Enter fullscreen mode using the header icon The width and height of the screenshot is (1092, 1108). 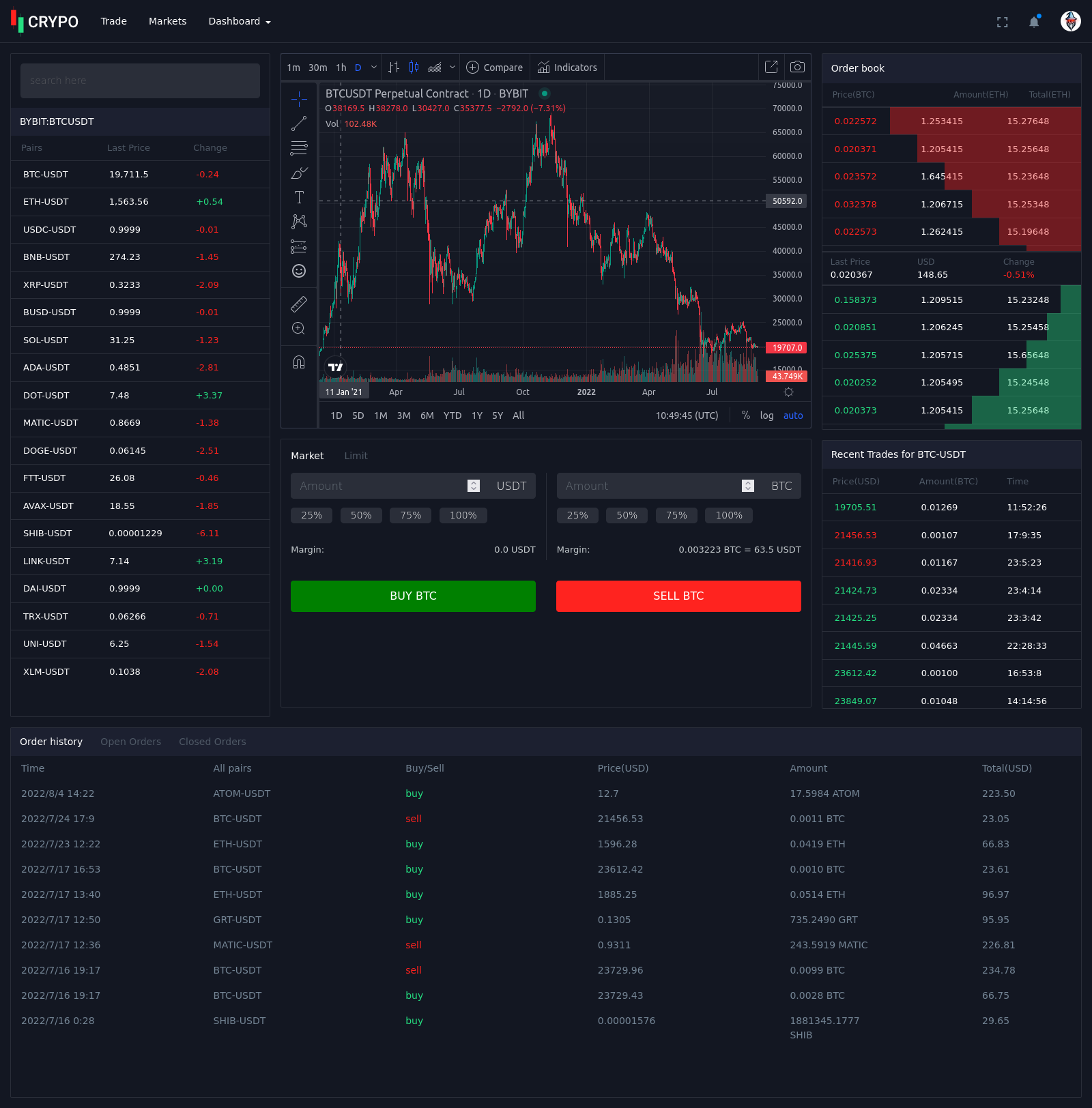[1002, 22]
